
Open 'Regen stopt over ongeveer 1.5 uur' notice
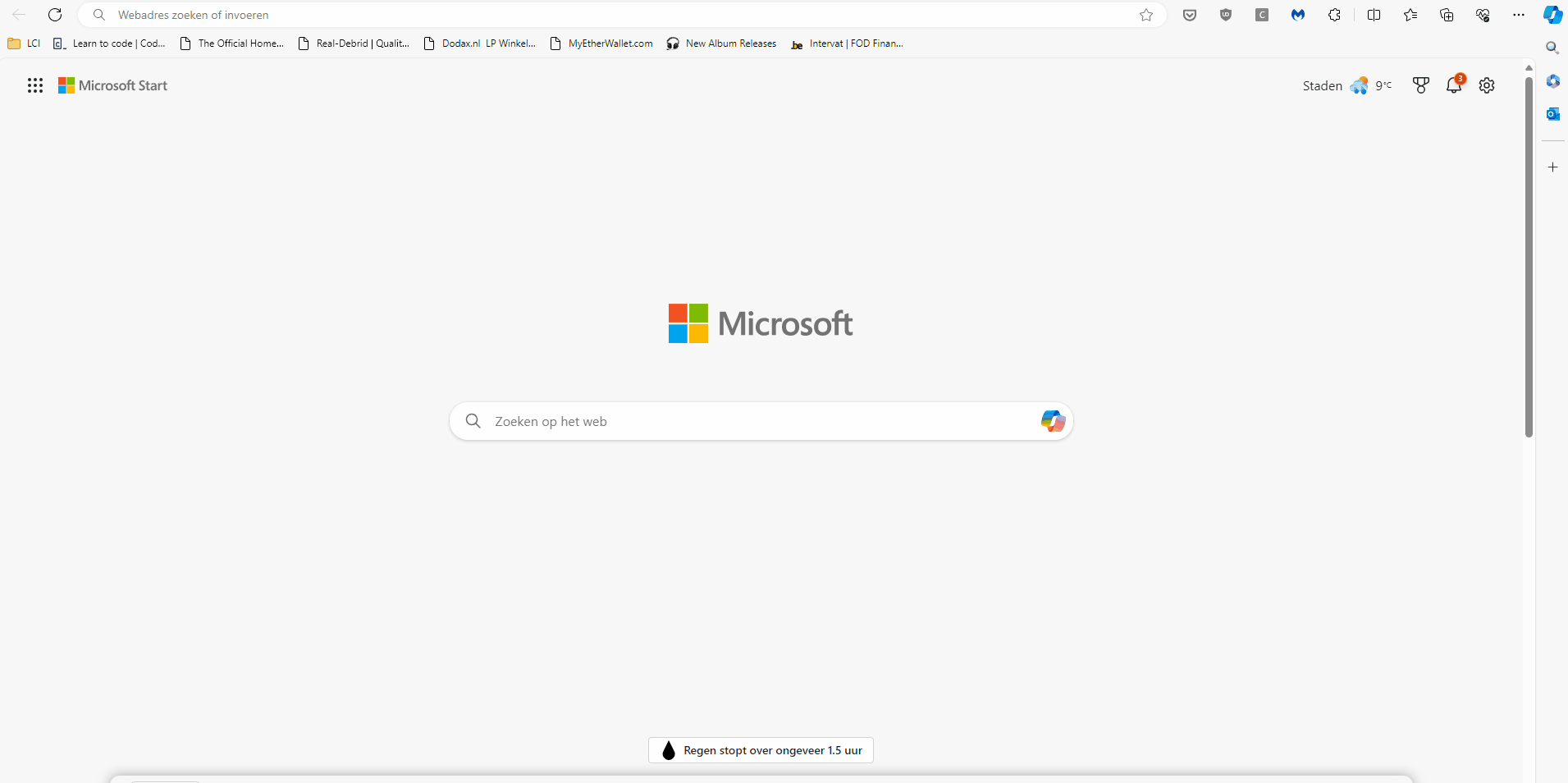[761, 750]
